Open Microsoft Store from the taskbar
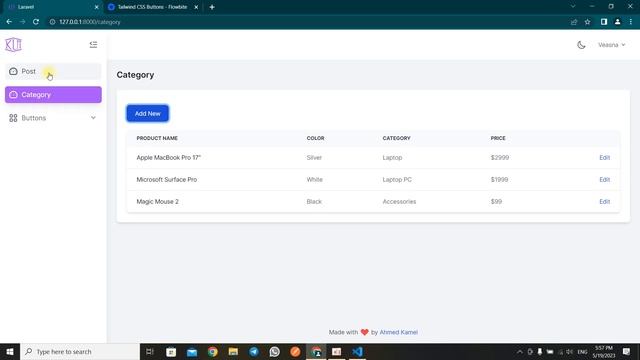Viewport: 640px width, 360px height. [171, 351]
